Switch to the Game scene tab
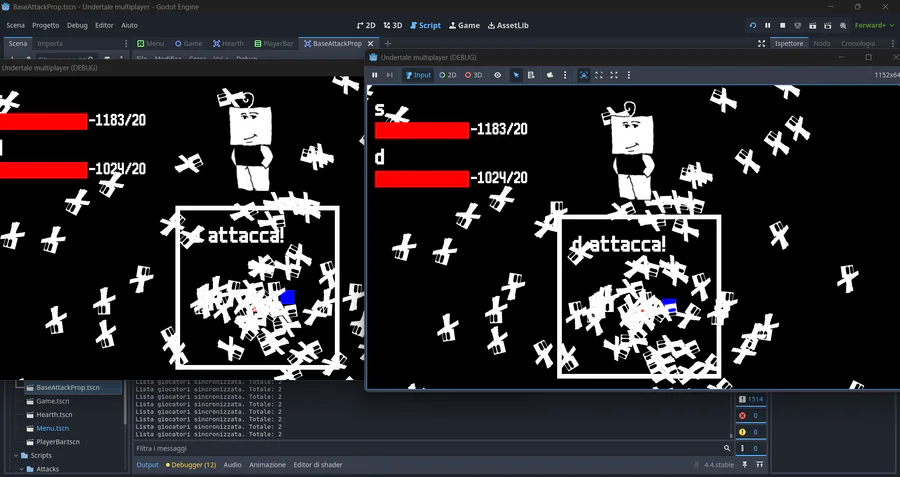The width and height of the screenshot is (900, 477). click(189, 44)
